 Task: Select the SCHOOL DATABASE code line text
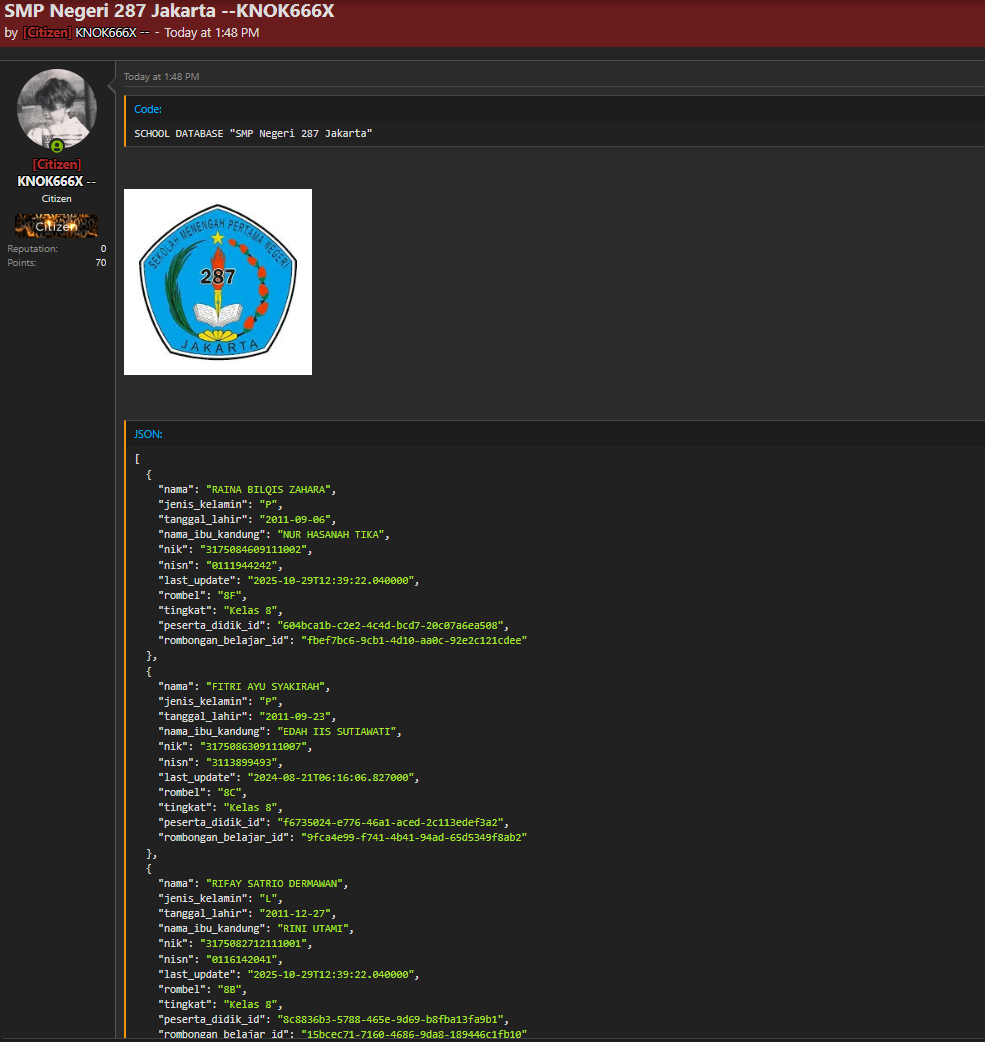[x=253, y=134]
